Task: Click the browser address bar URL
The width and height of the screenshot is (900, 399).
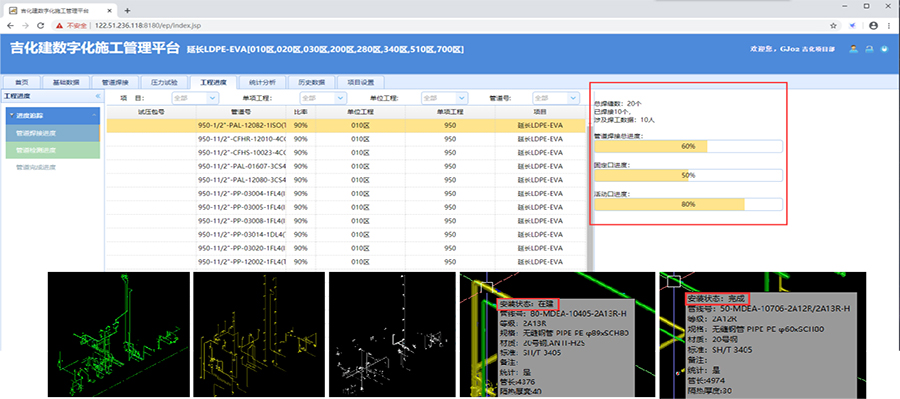Action: 148,26
